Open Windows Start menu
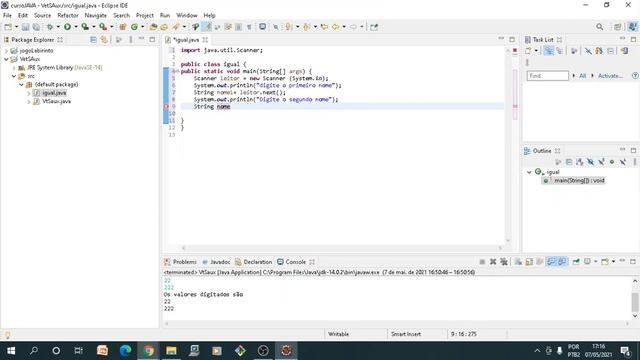Image resolution: width=640 pixels, height=360 pixels. (x=11, y=351)
